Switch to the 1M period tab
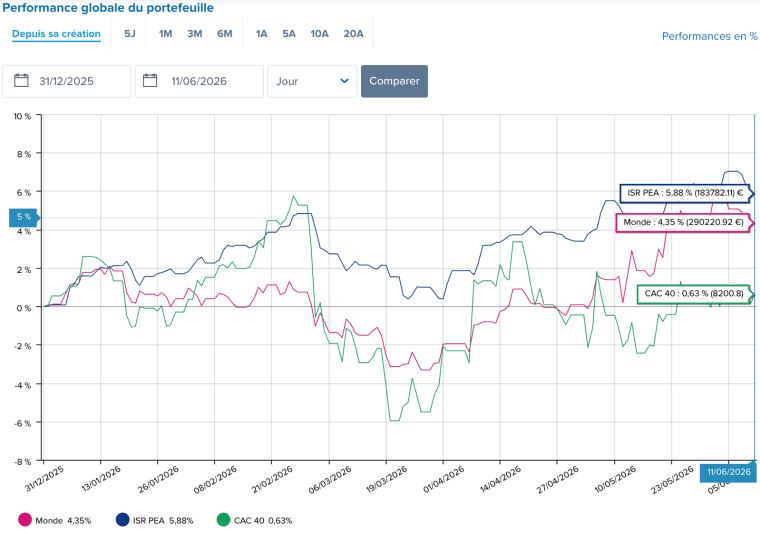 pyautogui.click(x=165, y=34)
